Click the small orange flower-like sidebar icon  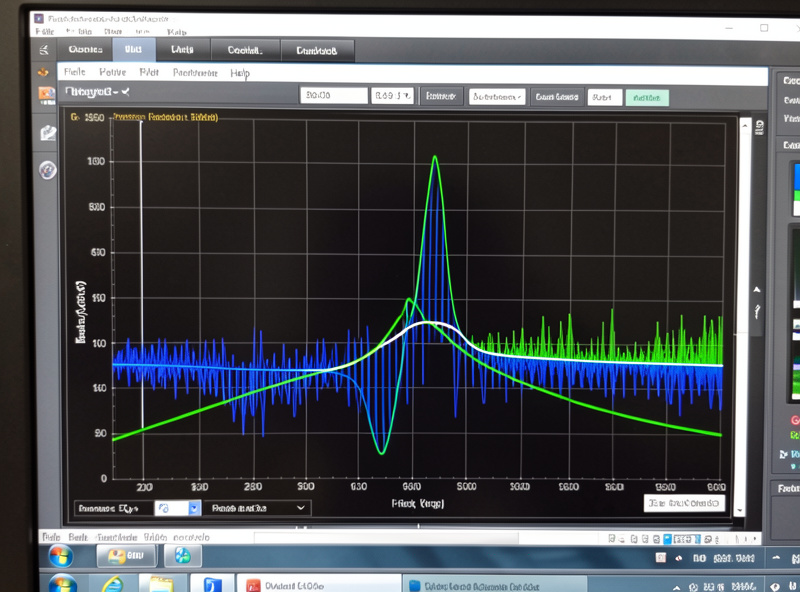point(43,72)
